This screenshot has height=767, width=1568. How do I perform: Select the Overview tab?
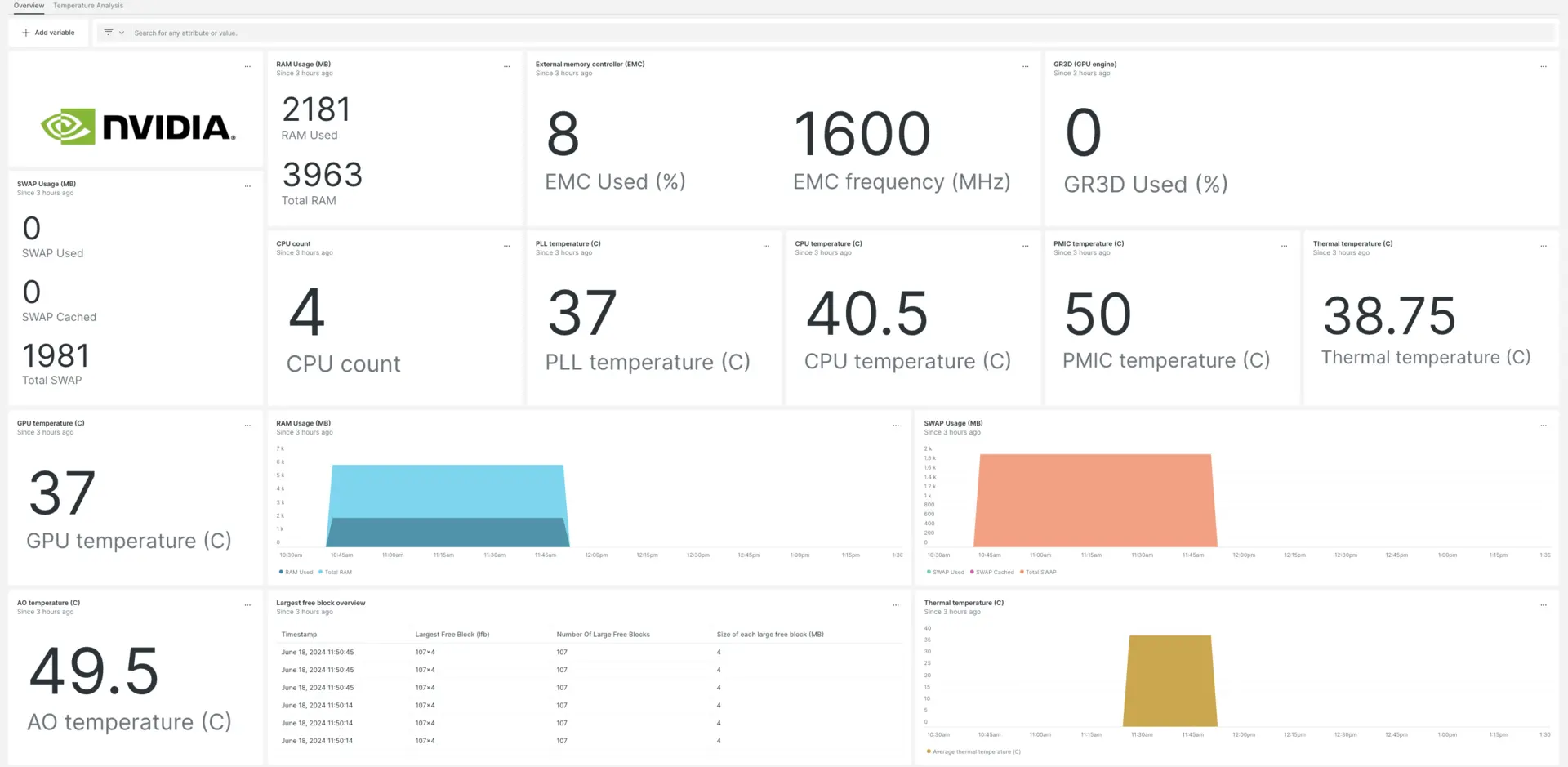click(x=29, y=6)
